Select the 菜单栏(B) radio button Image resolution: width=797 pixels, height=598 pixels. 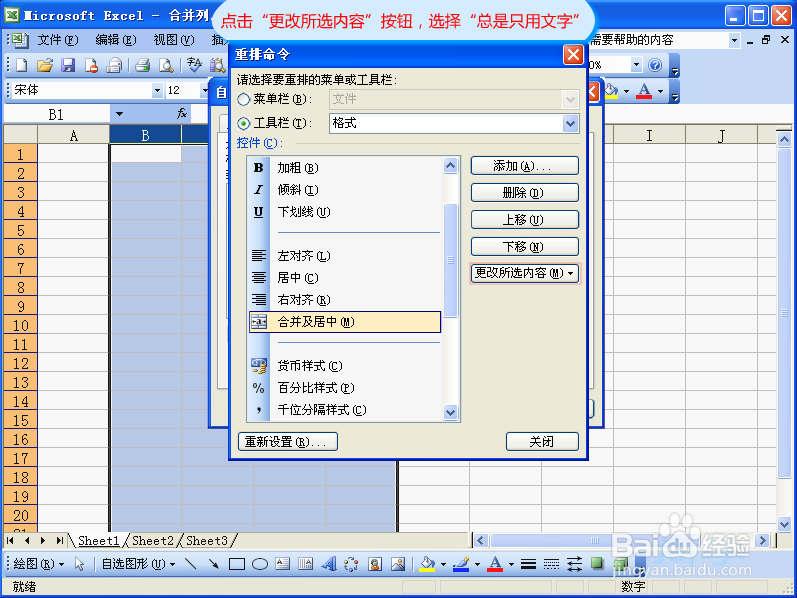pos(243,99)
